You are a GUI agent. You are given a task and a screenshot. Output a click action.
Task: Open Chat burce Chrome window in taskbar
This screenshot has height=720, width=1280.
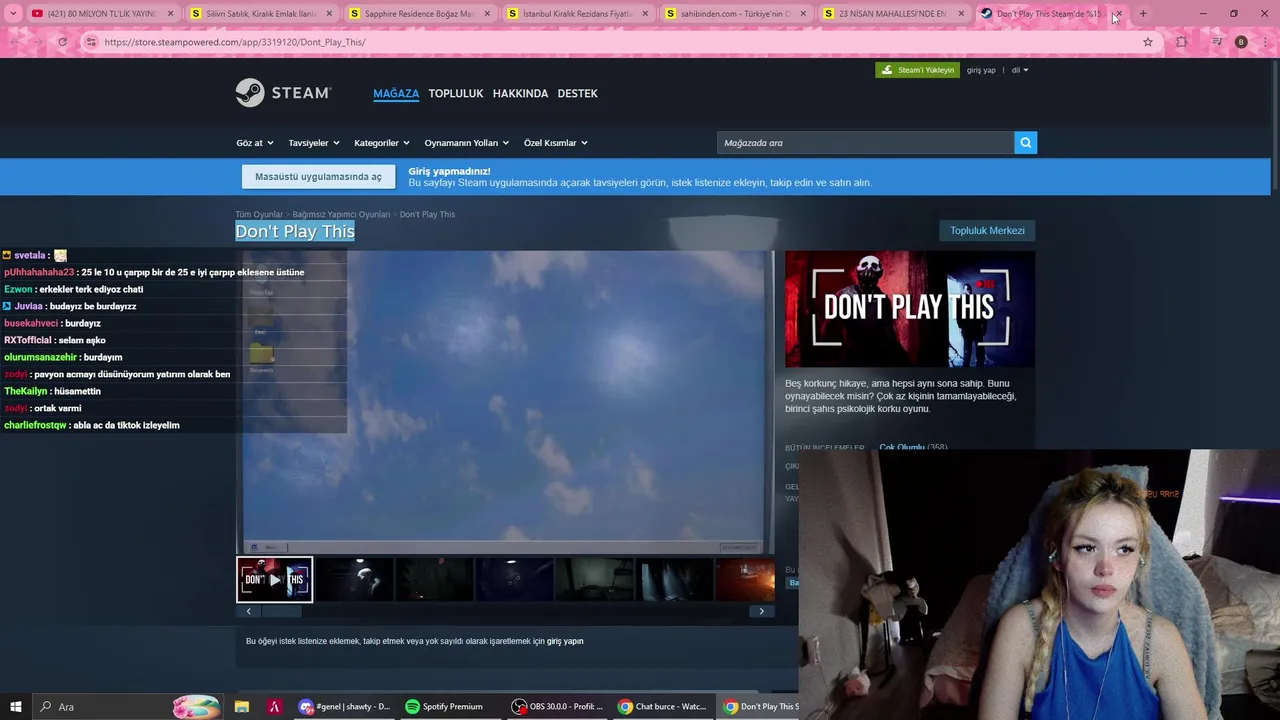click(663, 707)
